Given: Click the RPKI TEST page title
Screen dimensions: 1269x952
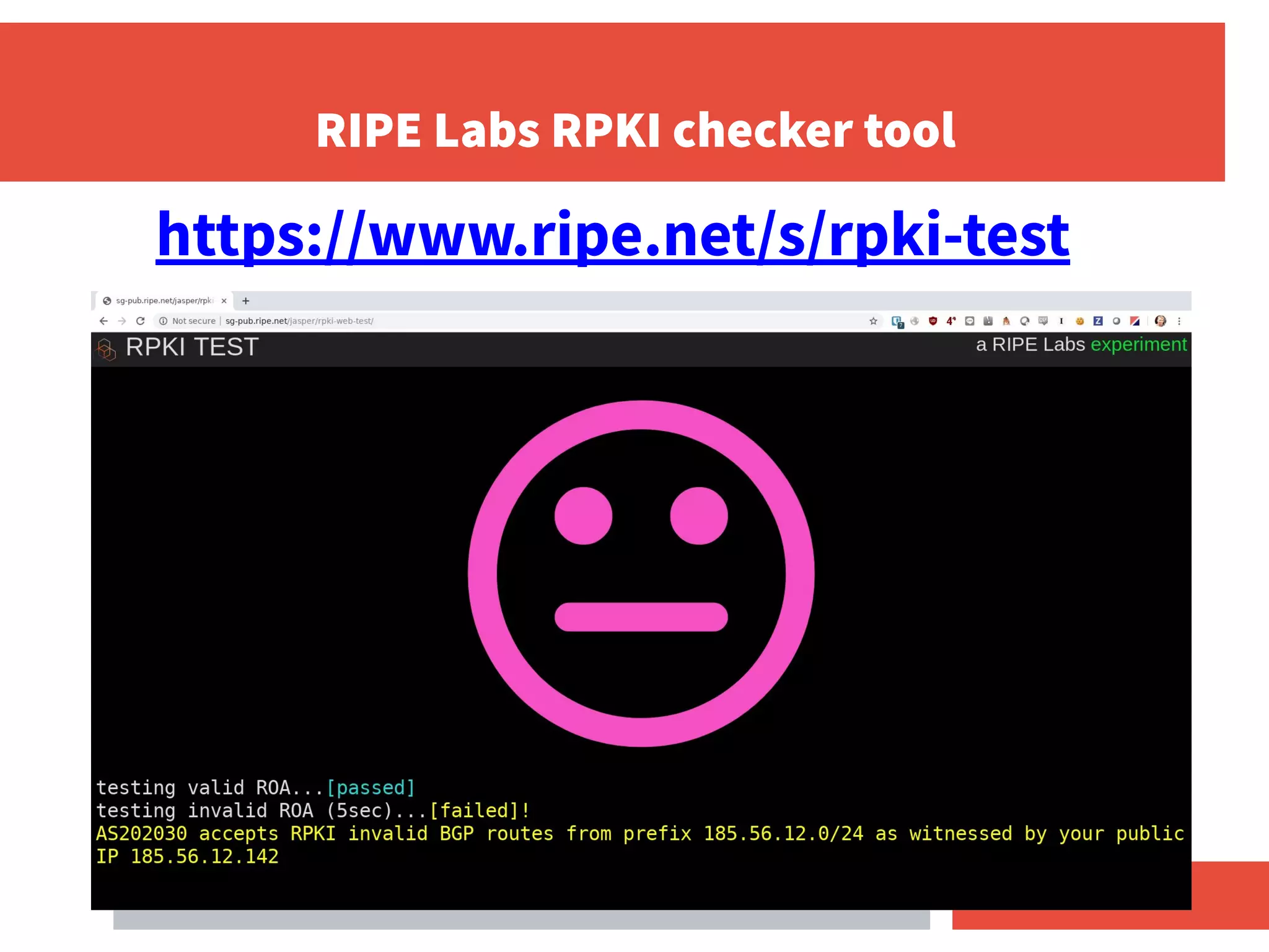Looking at the screenshot, I should pos(192,347).
